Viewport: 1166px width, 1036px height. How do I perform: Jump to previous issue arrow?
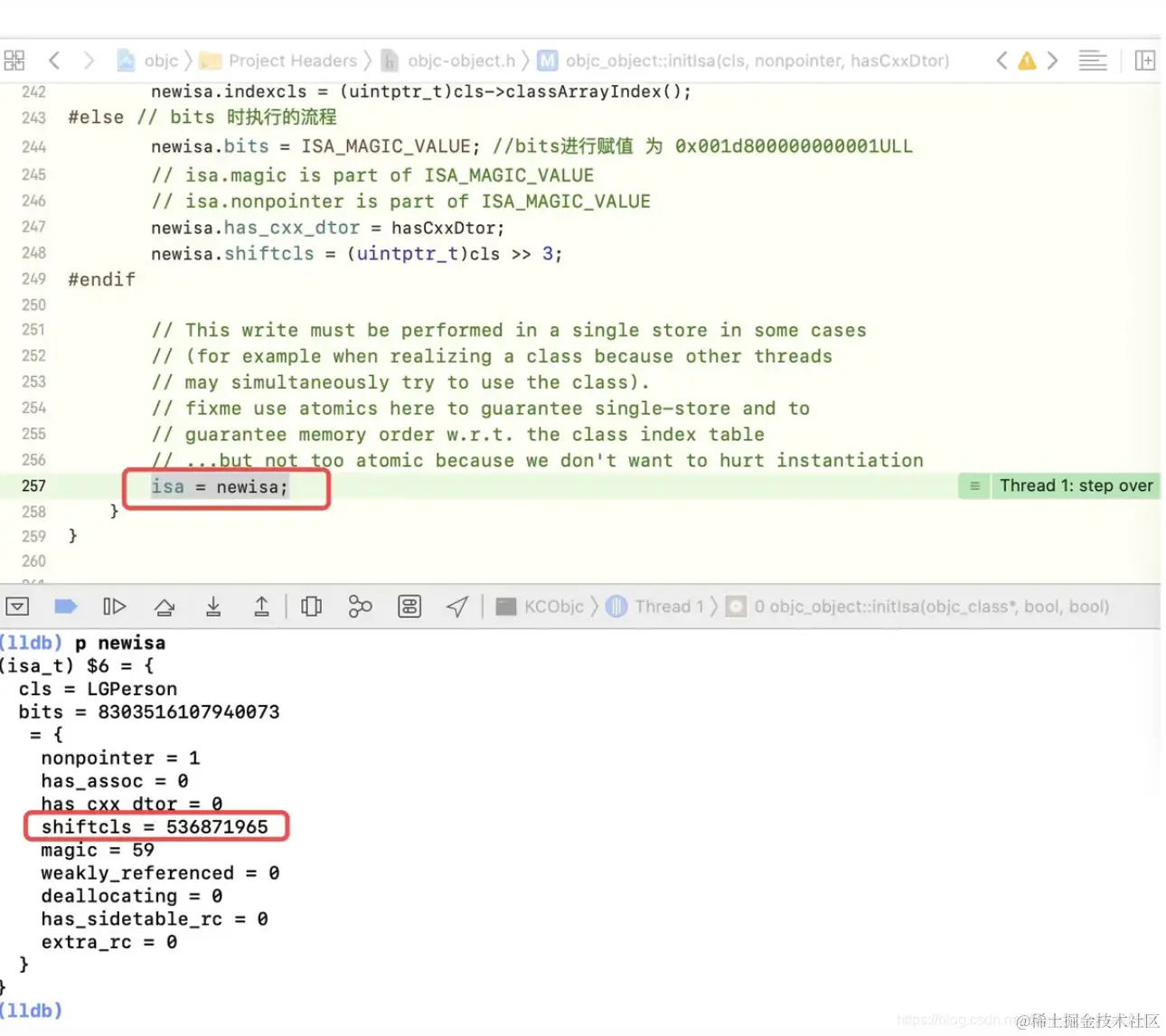1001,61
